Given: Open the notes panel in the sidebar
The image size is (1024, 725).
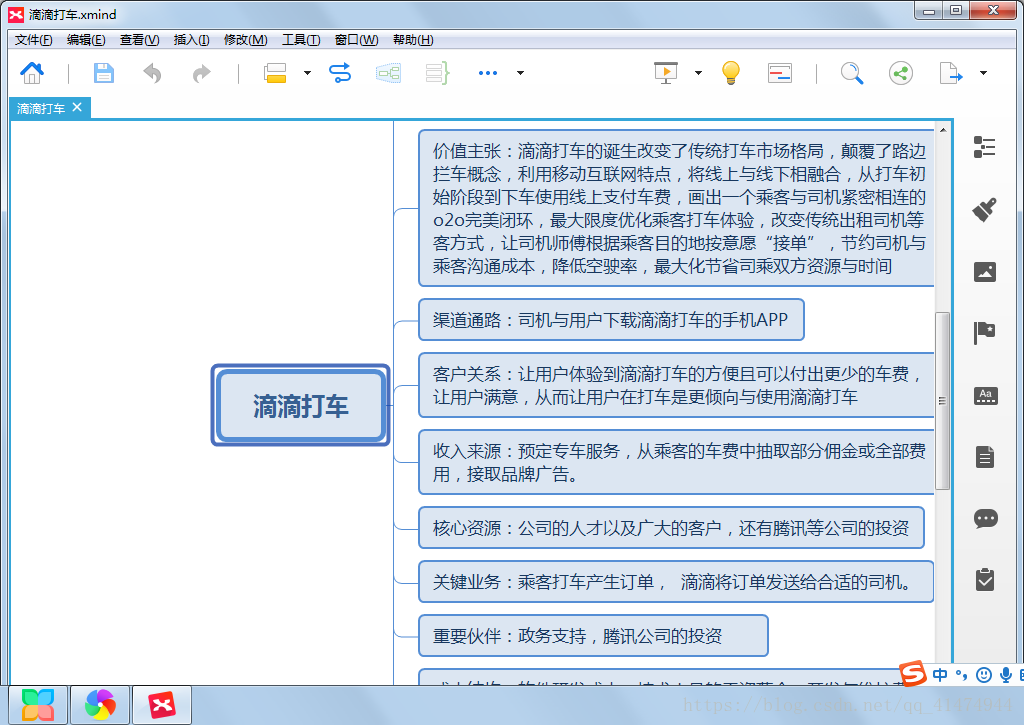Looking at the screenshot, I should click(985, 457).
